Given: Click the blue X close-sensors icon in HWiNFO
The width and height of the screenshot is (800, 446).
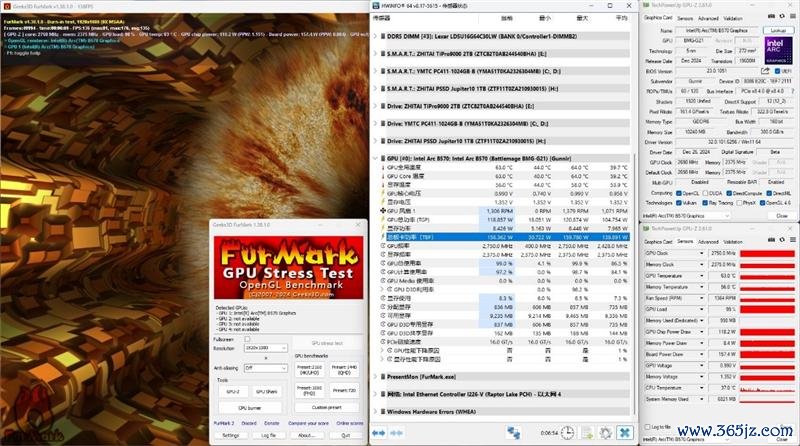Looking at the screenshot, I should [624, 433].
